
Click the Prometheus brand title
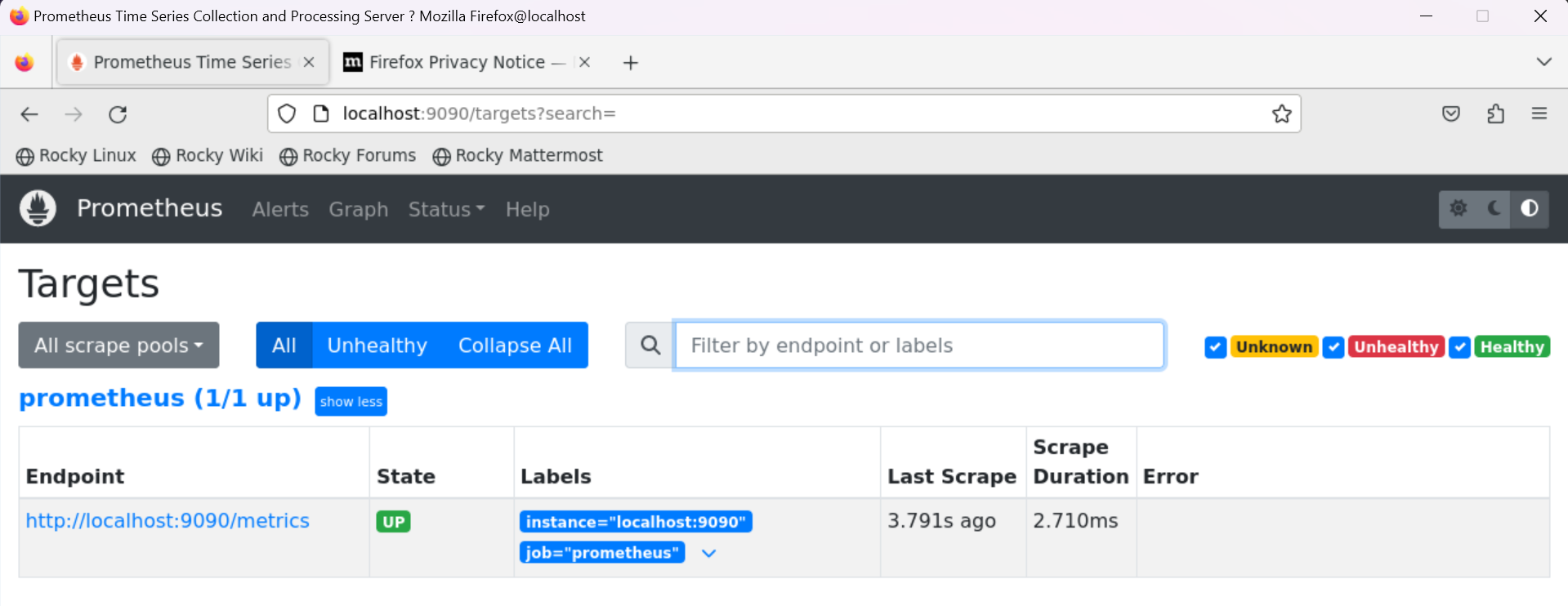(x=150, y=208)
